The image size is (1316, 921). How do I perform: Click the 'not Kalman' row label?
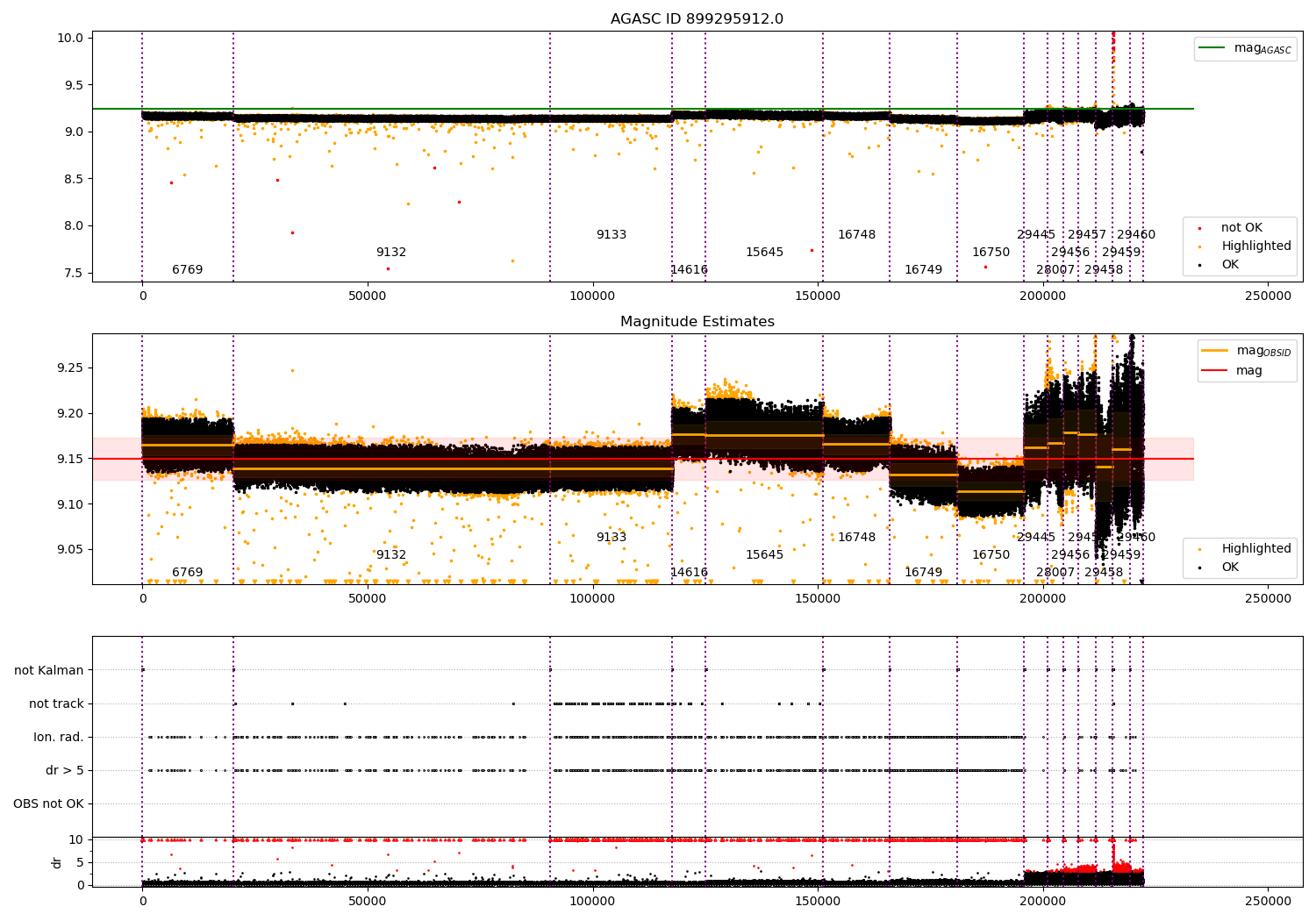49,670
